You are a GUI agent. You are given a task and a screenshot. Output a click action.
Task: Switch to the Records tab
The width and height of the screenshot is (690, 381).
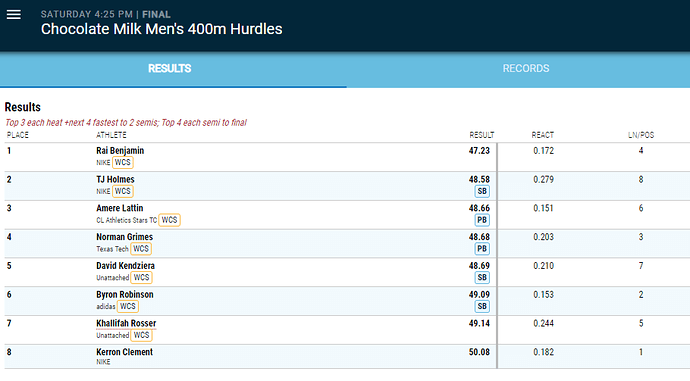point(526,69)
